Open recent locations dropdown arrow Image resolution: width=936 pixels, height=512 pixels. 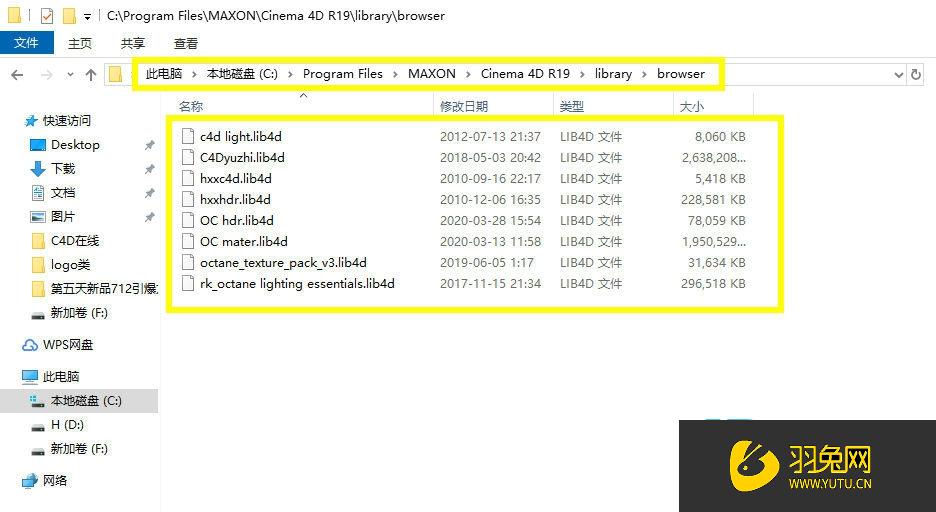pos(70,75)
